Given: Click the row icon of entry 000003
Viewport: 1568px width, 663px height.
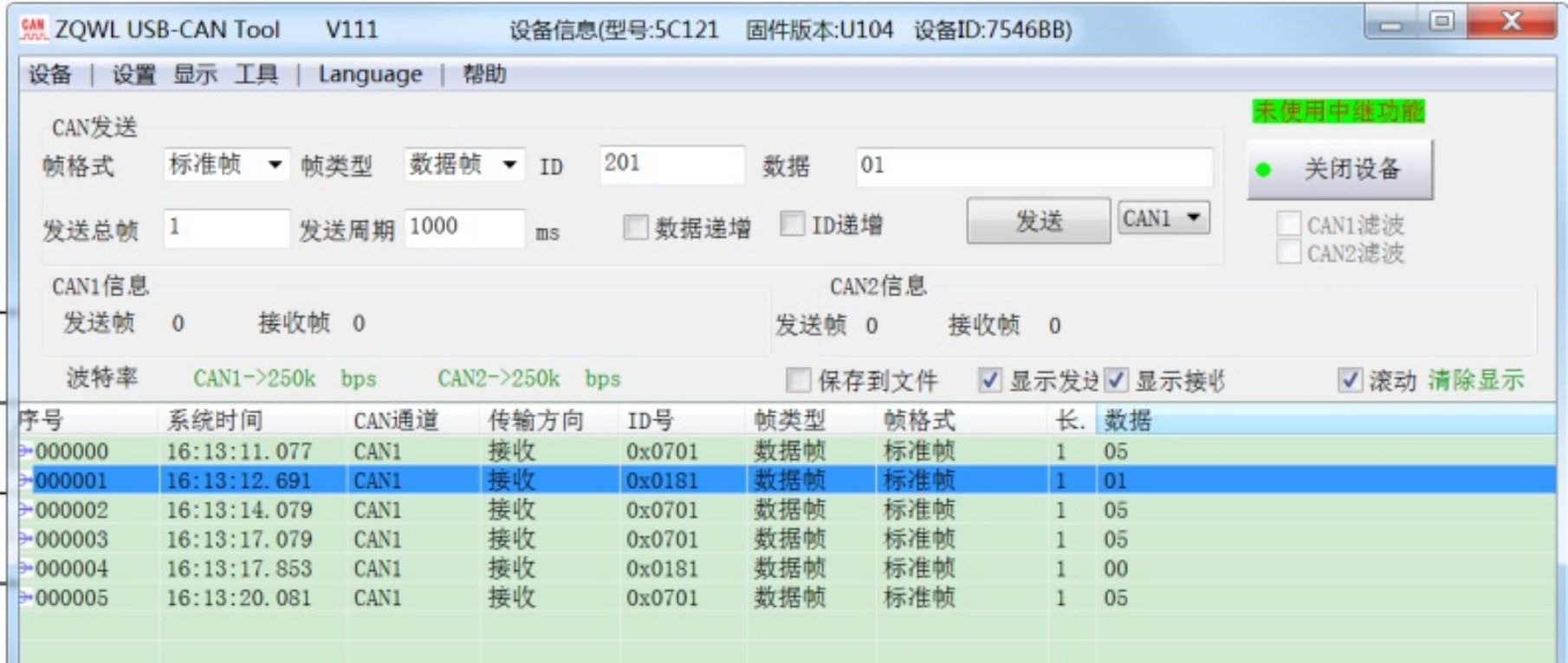Looking at the screenshot, I should 25,539.
